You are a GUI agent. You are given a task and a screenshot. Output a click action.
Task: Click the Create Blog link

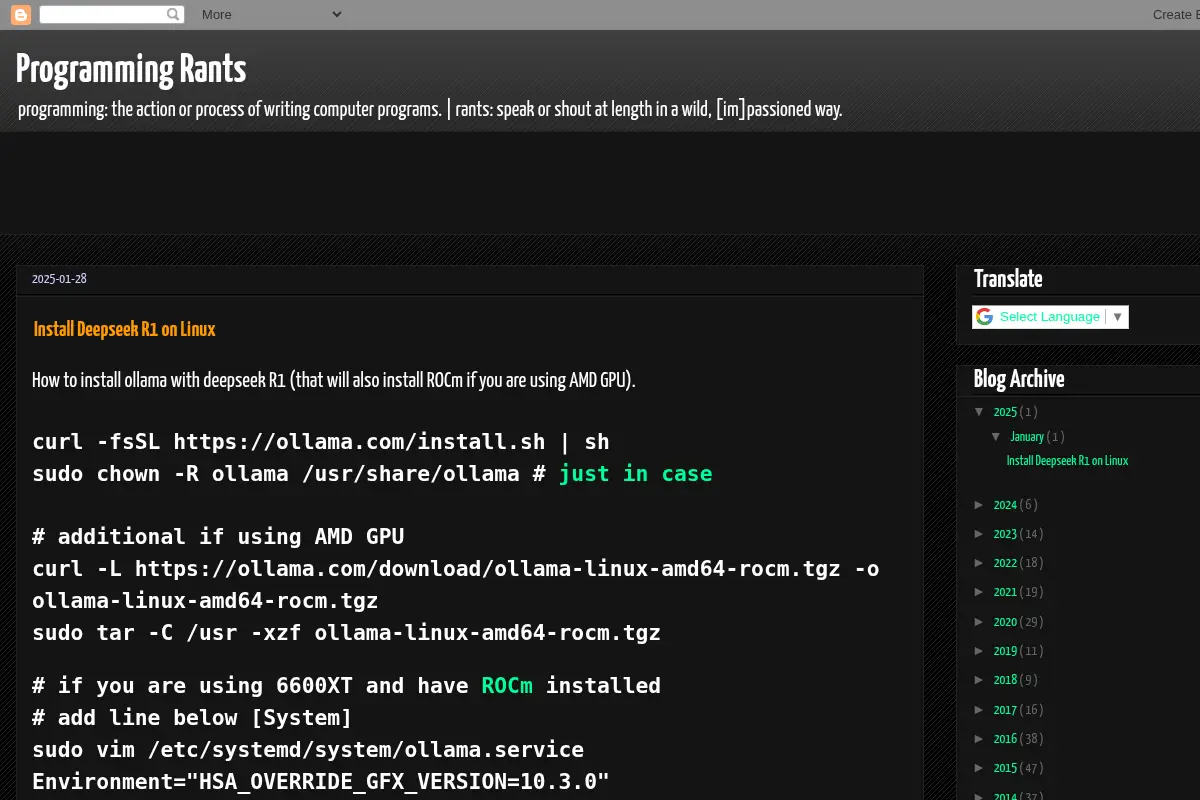pyautogui.click(x=1176, y=14)
